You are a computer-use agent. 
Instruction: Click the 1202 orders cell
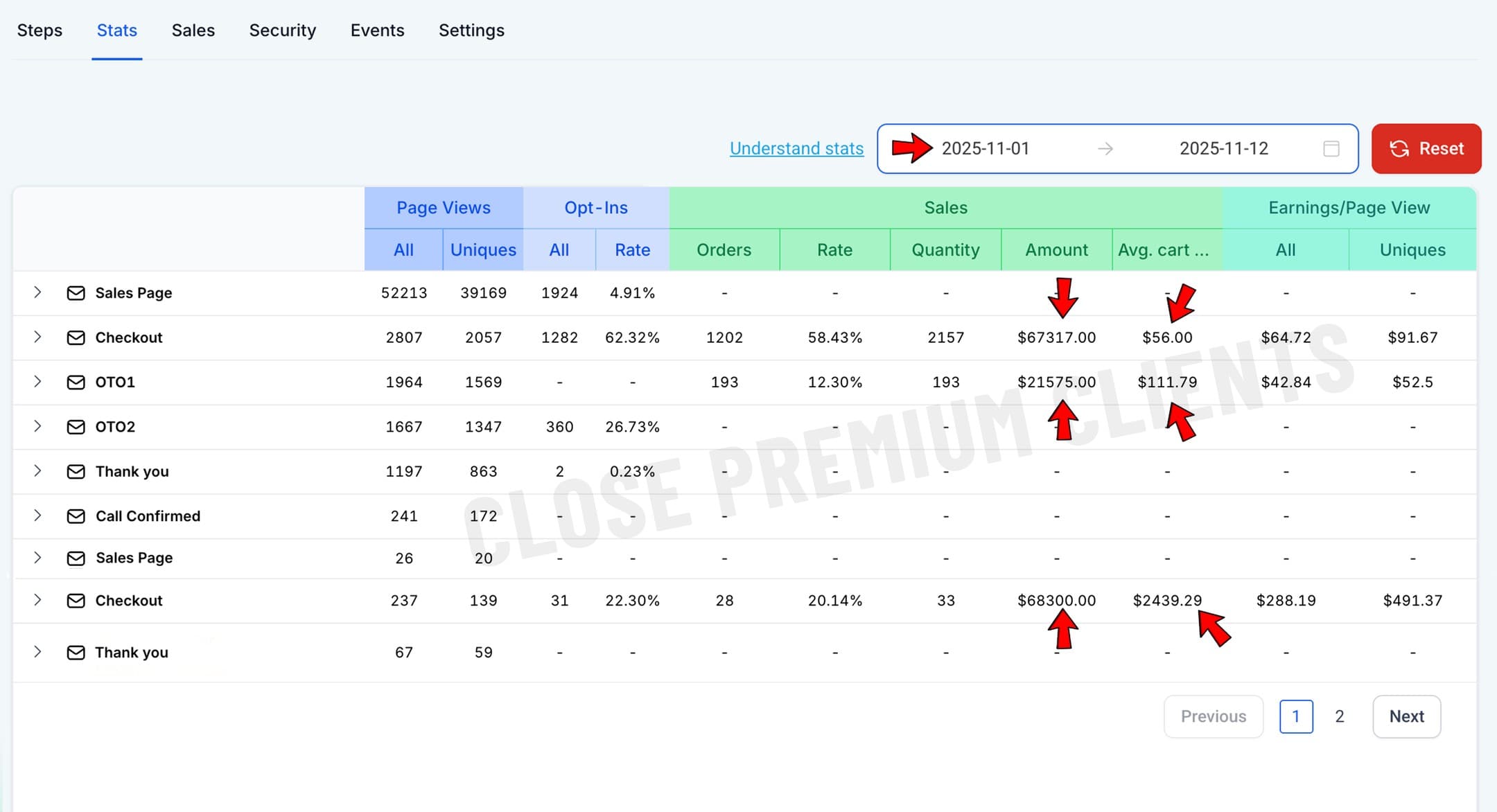[724, 337]
